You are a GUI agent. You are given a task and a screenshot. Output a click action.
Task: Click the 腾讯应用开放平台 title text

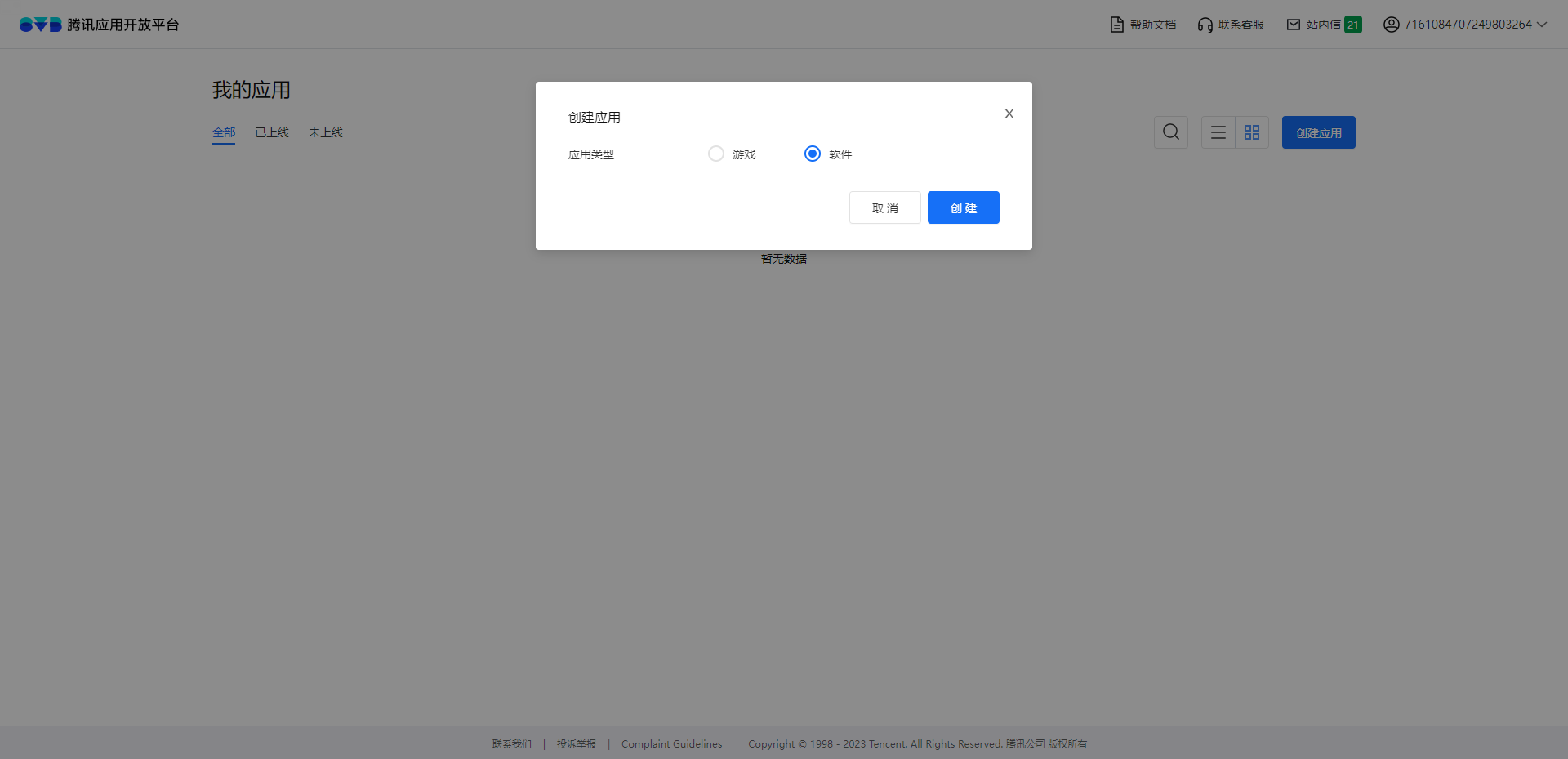(123, 25)
